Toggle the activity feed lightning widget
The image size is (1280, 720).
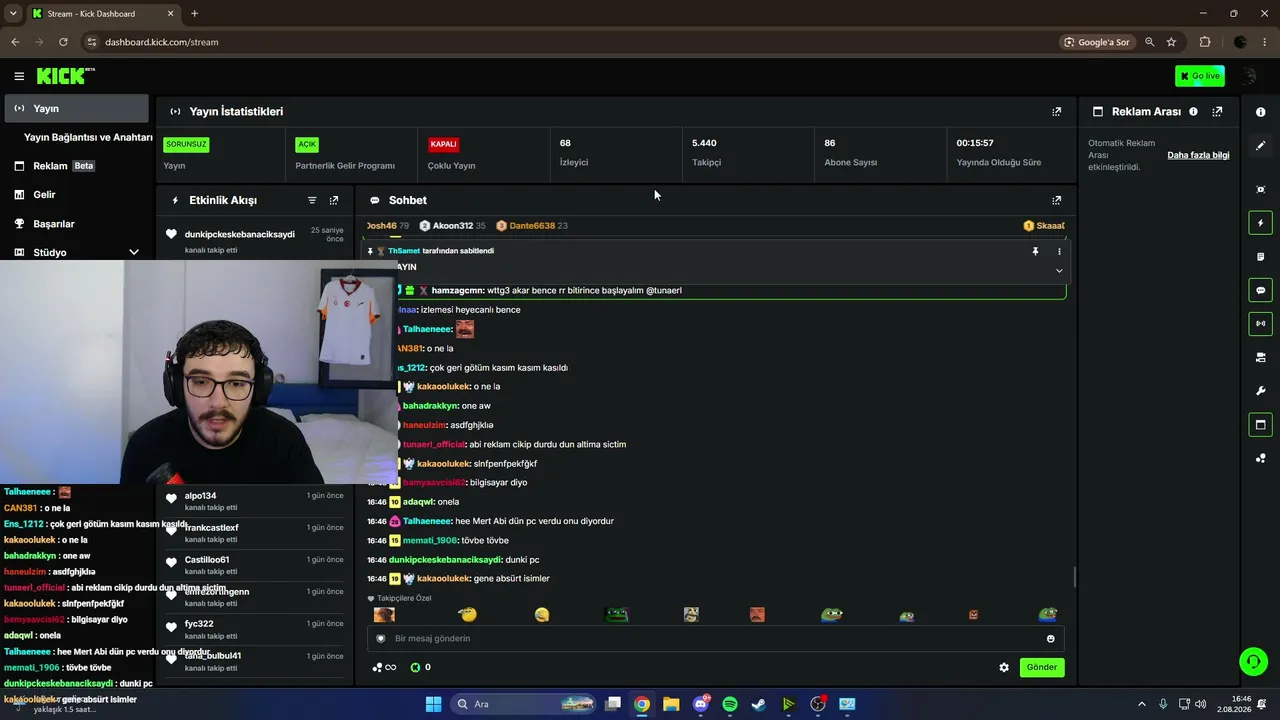1260,223
